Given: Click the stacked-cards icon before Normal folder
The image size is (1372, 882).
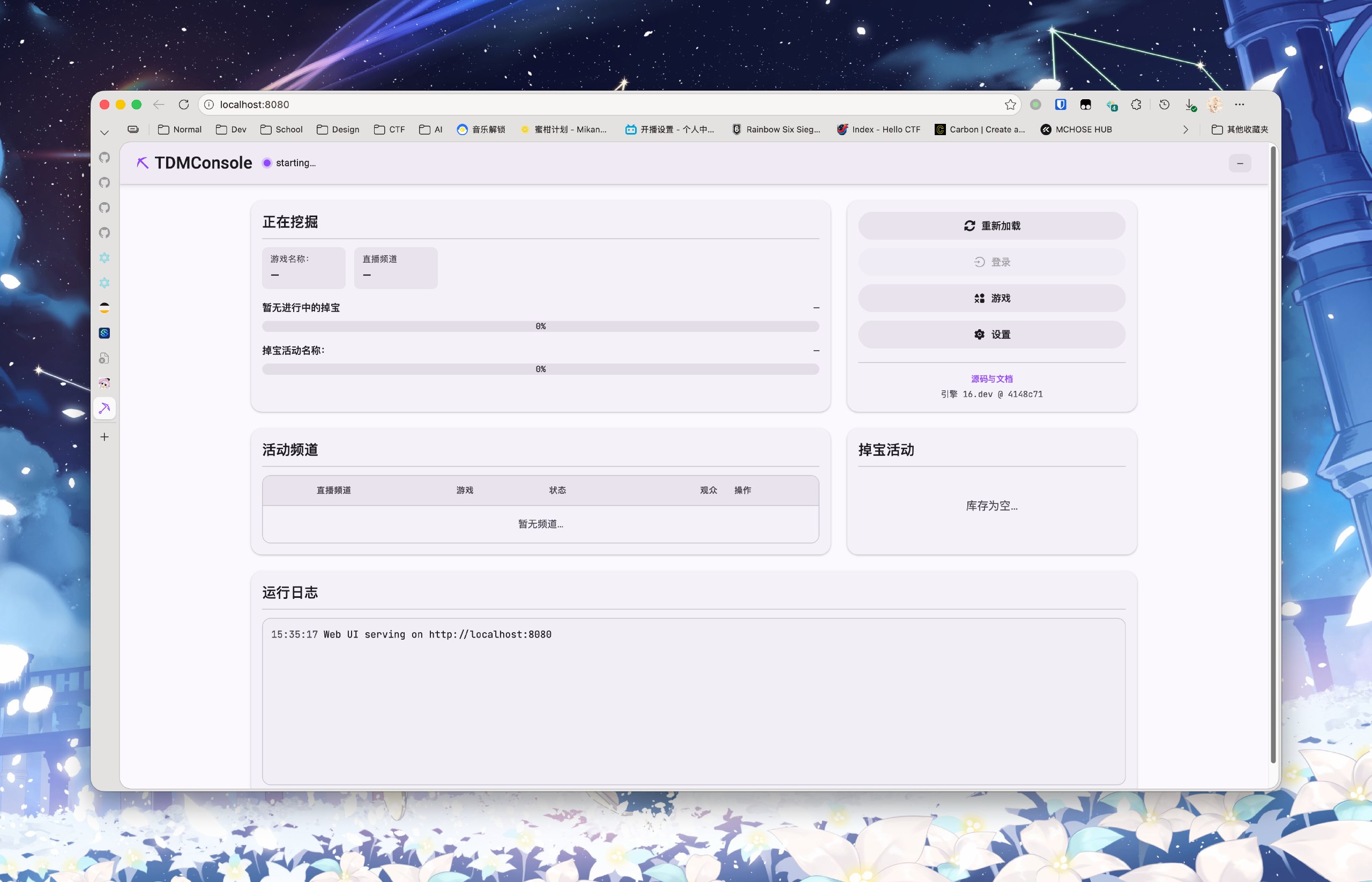Looking at the screenshot, I should [133, 129].
